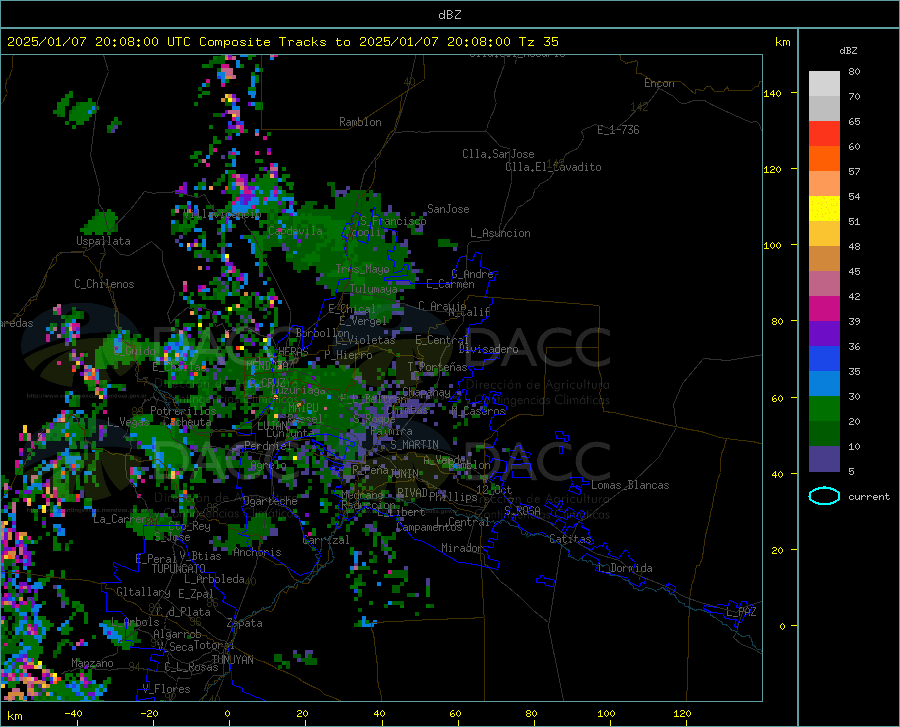Click the Lomas_Blancas map label

point(630,485)
